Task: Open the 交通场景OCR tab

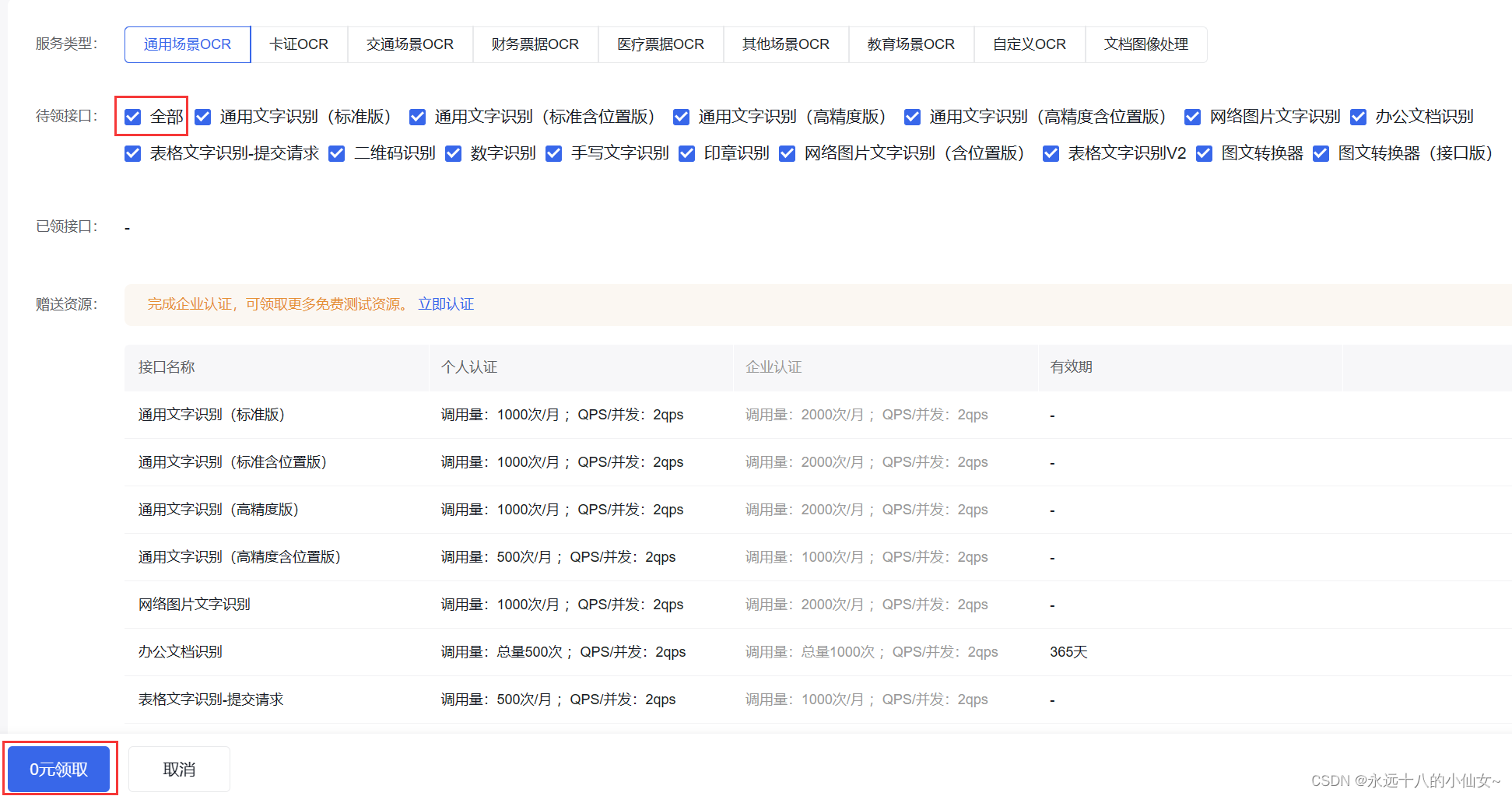Action: point(410,44)
